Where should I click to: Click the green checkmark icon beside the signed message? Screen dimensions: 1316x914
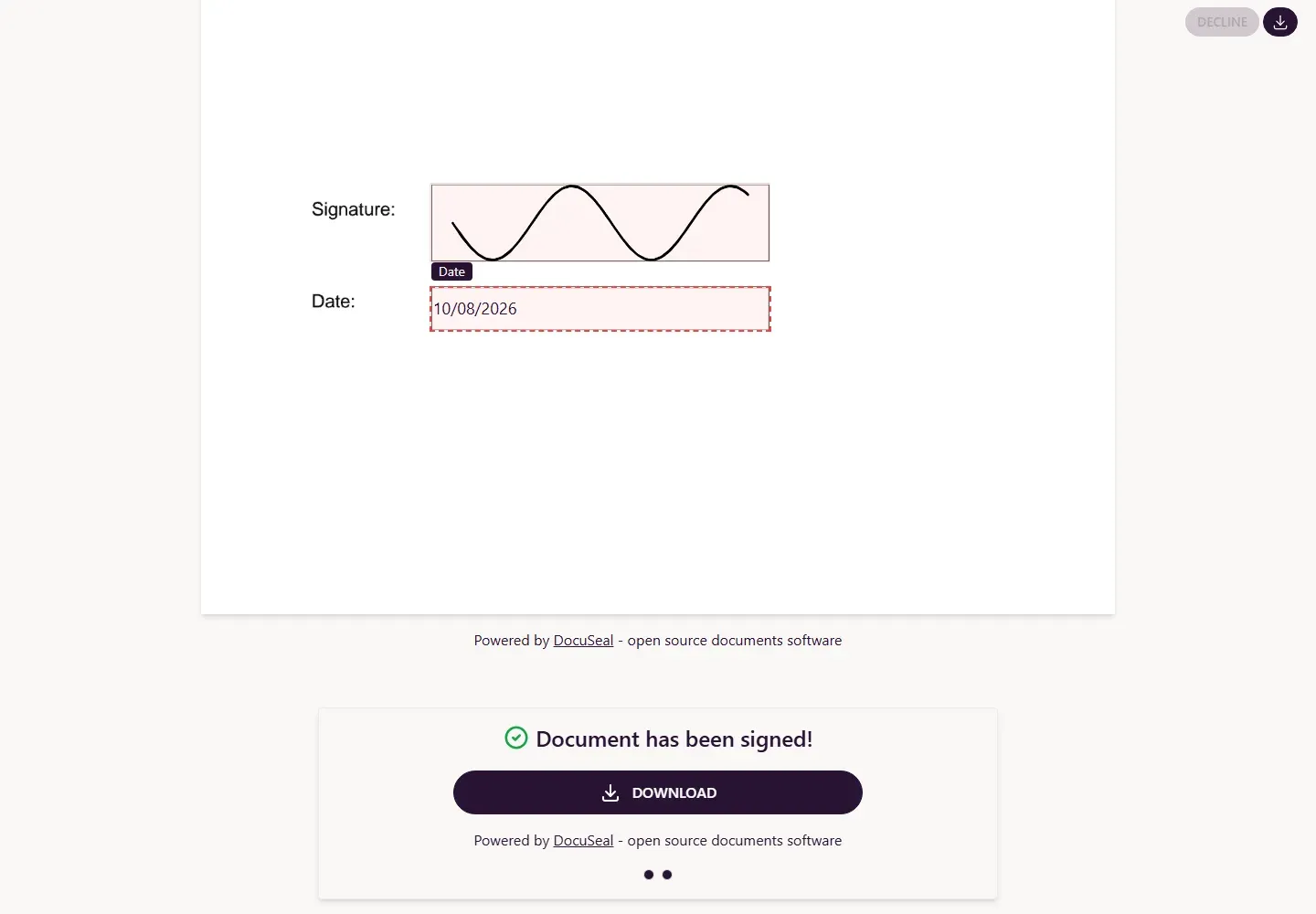(x=516, y=738)
